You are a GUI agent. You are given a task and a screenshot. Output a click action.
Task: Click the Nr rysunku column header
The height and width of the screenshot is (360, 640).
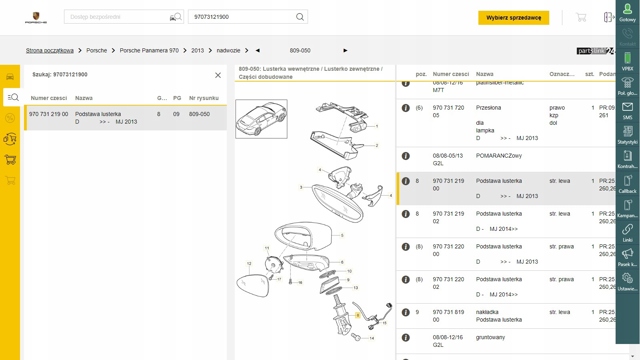204,98
